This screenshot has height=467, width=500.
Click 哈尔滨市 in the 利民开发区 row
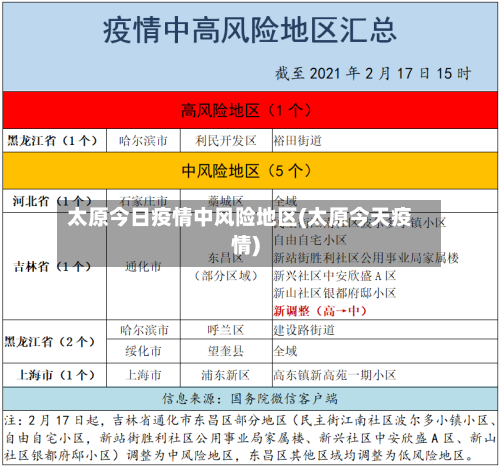click(x=143, y=141)
